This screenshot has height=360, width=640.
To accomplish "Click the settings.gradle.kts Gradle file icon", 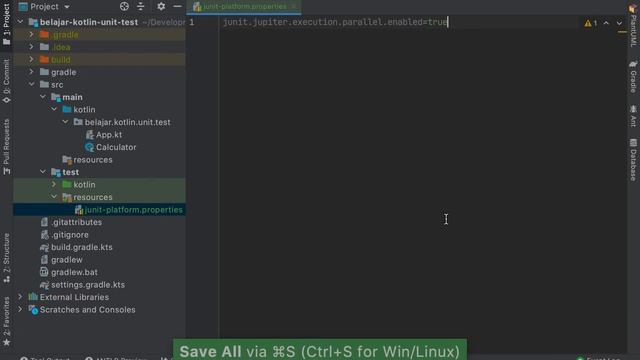I will [x=44, y=285].
